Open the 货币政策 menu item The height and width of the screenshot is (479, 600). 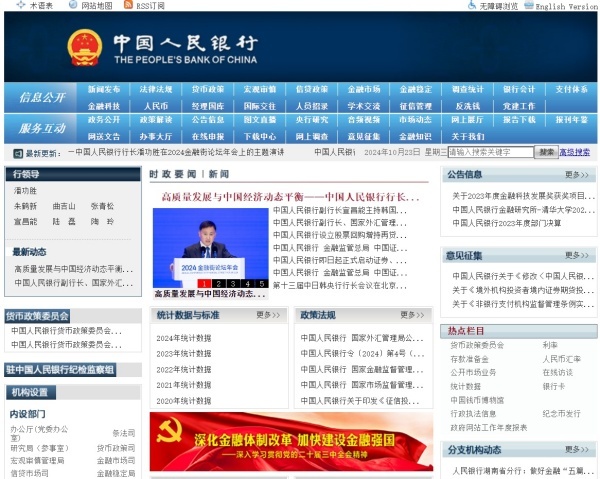tap(208, 89)
